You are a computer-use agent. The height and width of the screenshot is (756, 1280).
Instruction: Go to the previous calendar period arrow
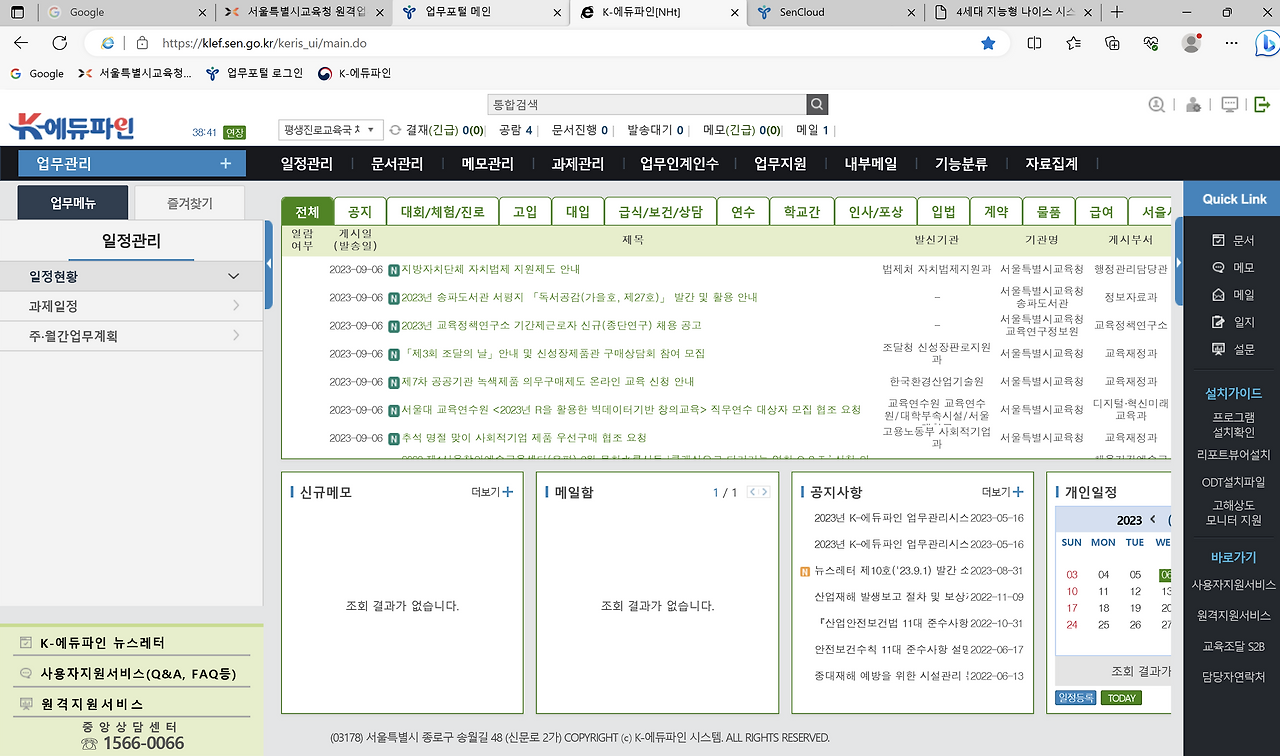1153,519
